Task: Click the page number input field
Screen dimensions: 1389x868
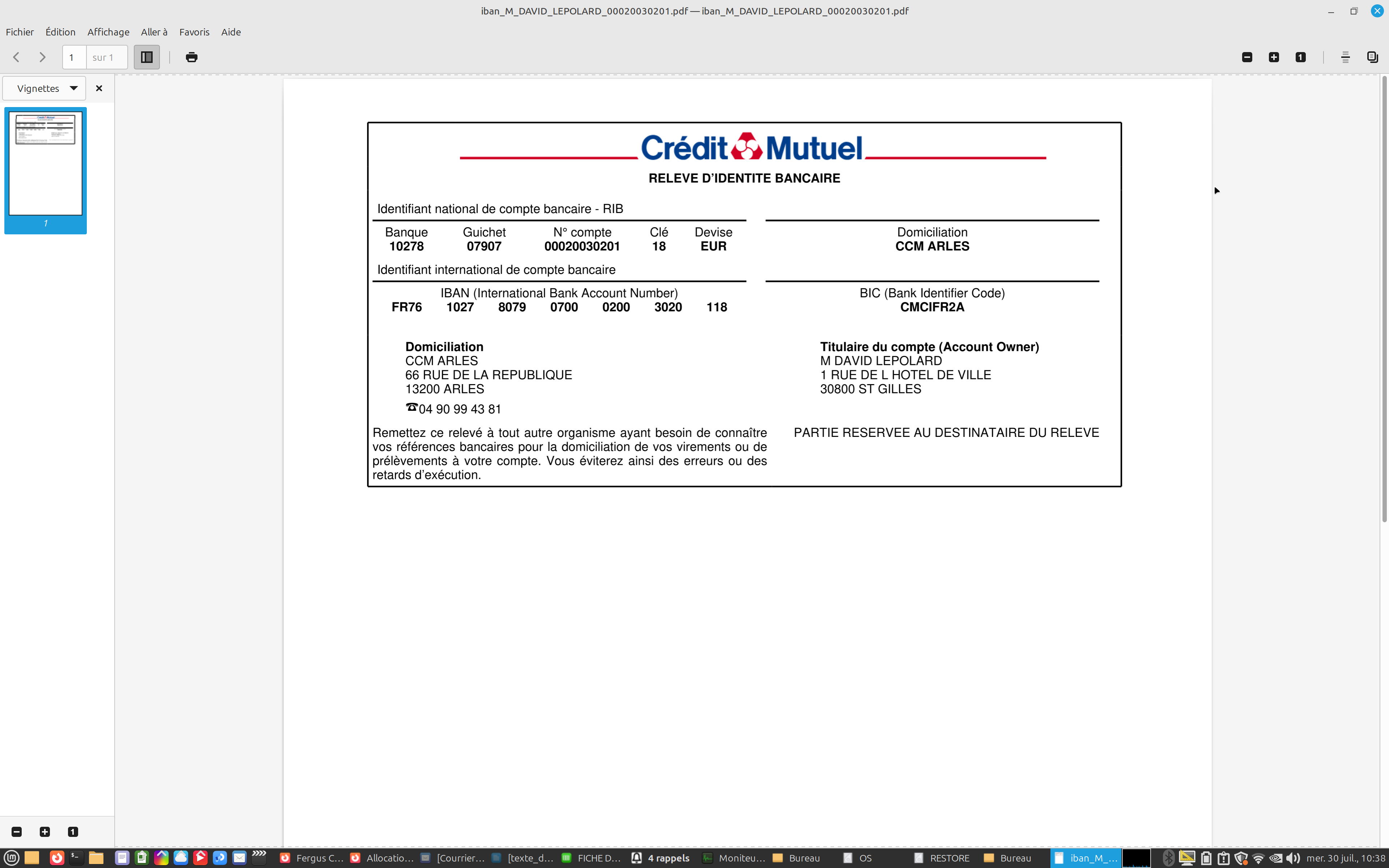Action: pos(74,58)
